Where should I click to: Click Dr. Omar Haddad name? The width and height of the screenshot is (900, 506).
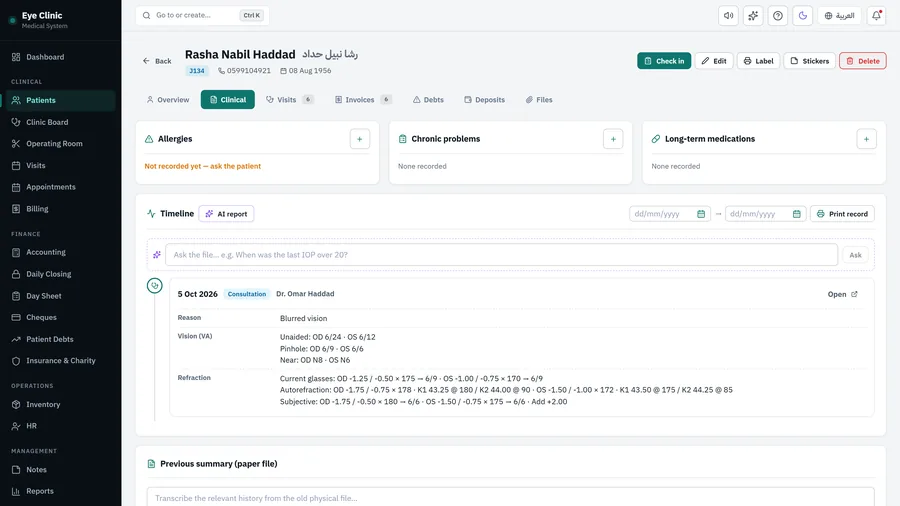[305, 294]
